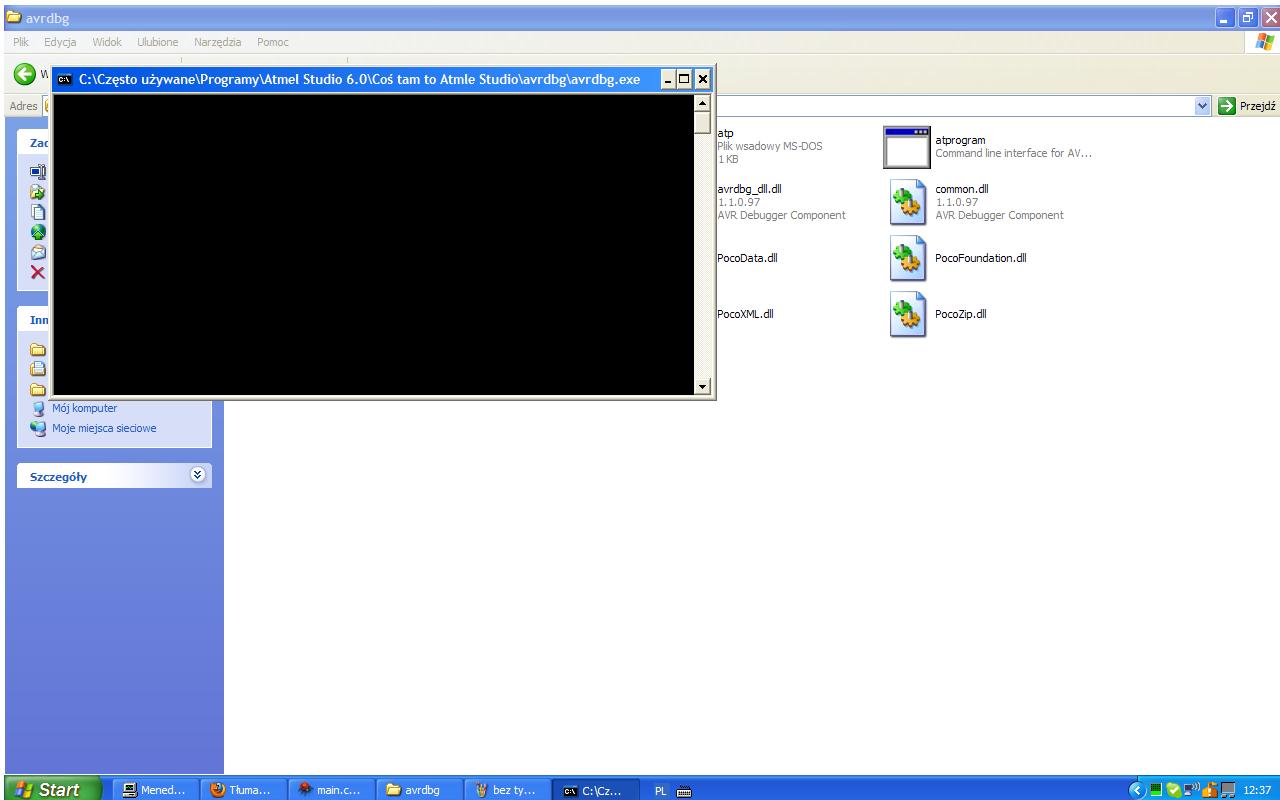Click the keyboard icon next to PL
This screenshot has height=800, width=1280.
[684, 790]
